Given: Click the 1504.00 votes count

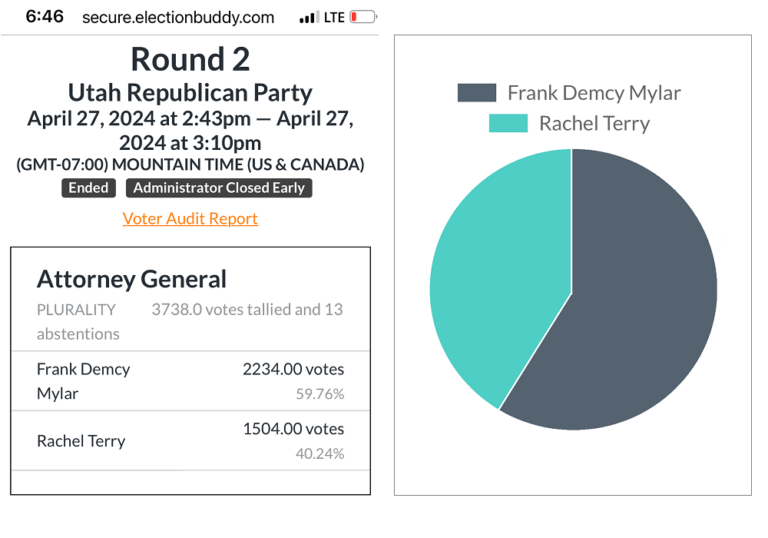Looking at the screenshot, I should click(x=293, y=429).
